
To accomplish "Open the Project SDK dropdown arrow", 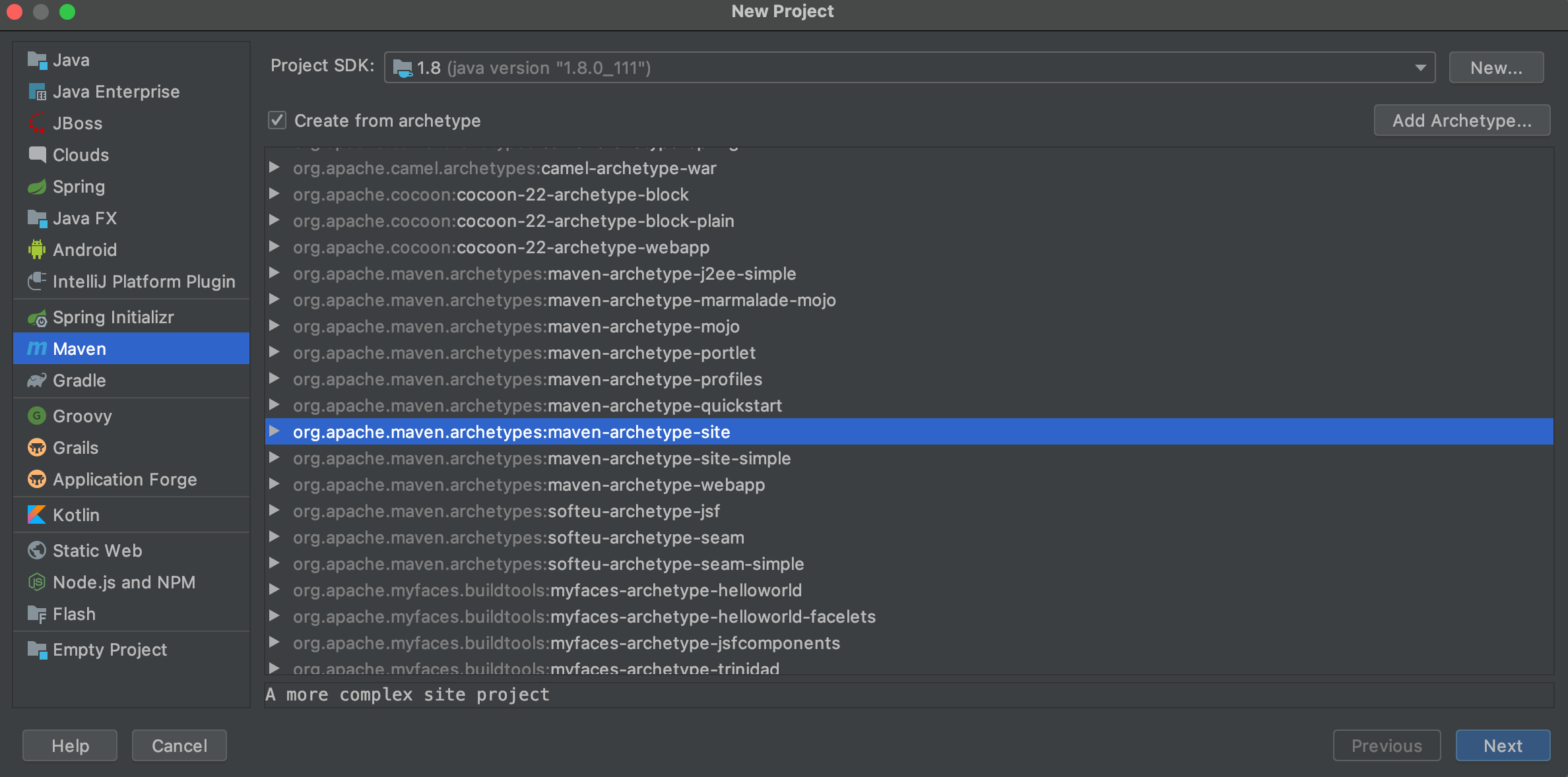I will tap(1420, 68).
